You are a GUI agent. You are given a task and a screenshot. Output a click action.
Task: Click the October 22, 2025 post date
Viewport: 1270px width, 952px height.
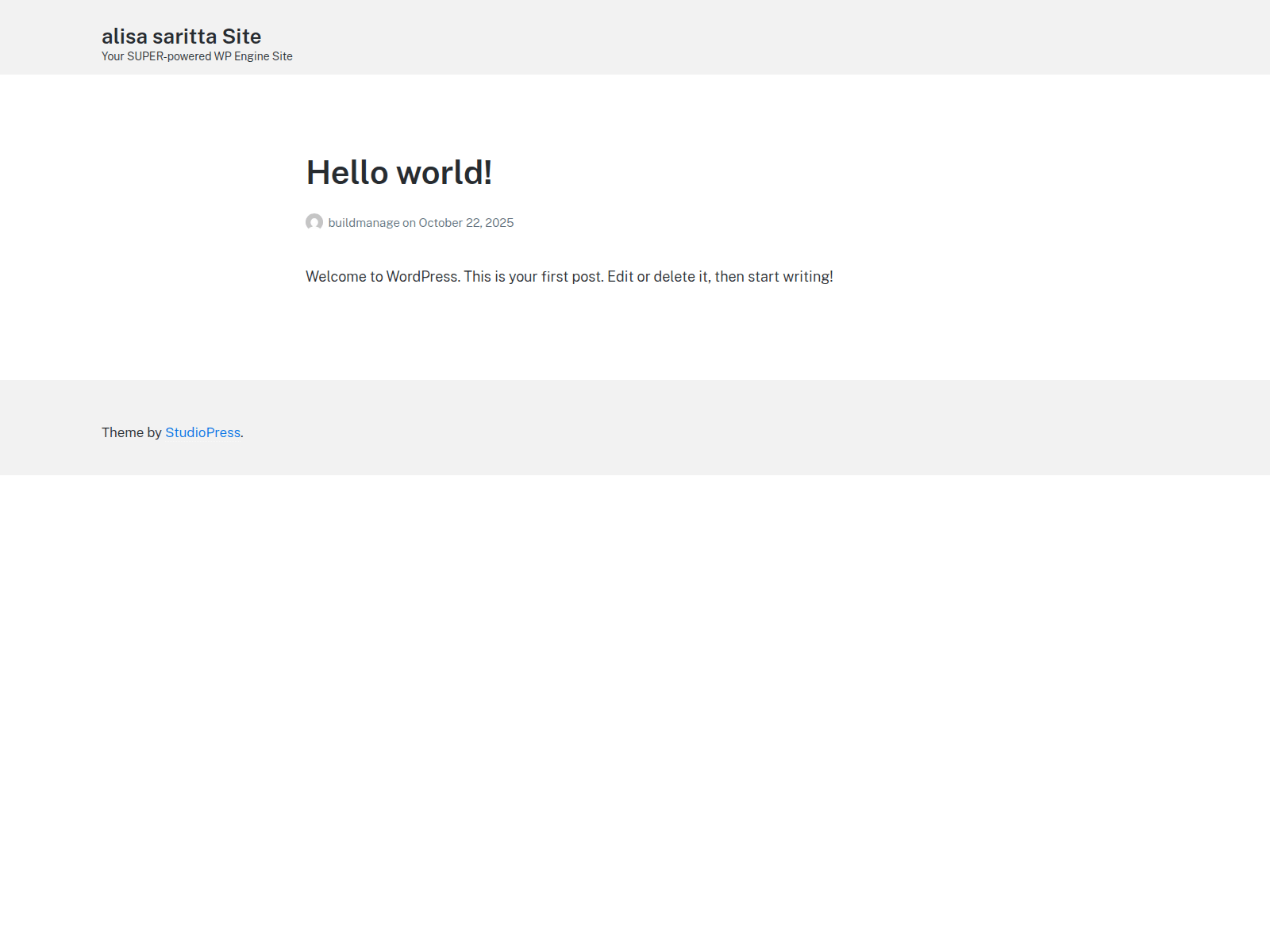coord(466,223)
